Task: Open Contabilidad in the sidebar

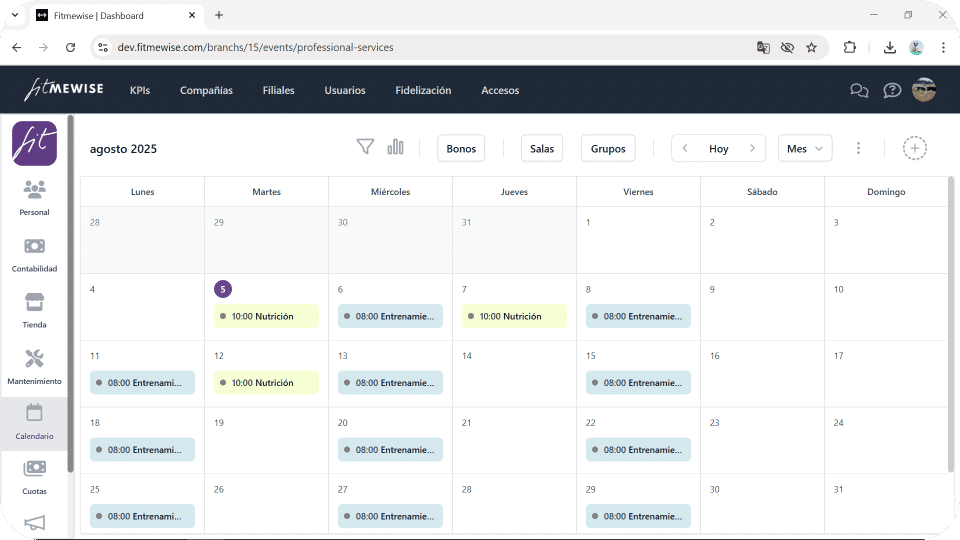Action: point(34,255)
